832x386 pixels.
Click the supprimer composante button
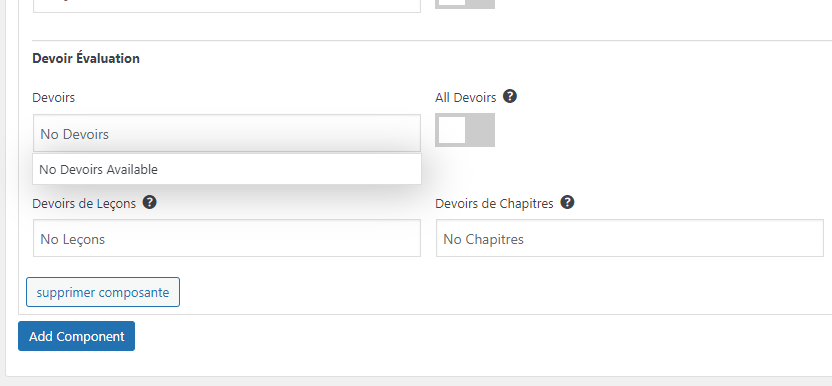click(x=103, y=292)
